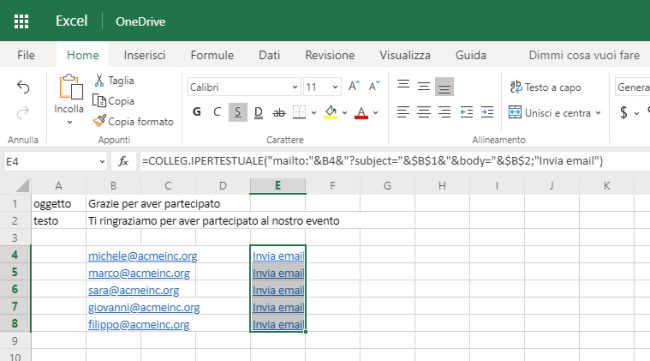The image size is (650, 361).
Task: Open font color dropdown arrow
Action: click(x=376, y=113)
